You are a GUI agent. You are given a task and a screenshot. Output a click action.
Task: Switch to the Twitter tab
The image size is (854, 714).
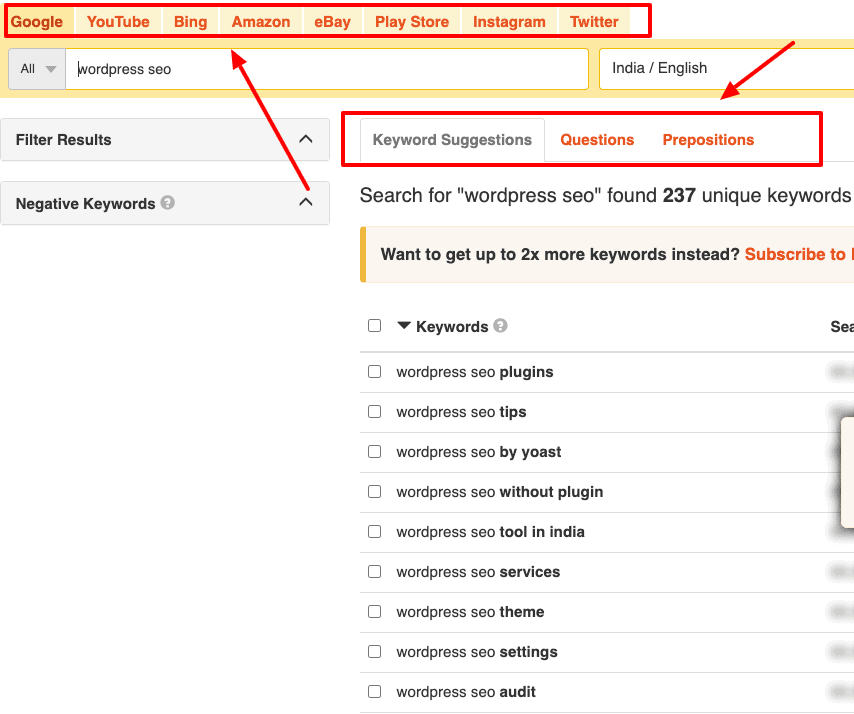click(x=594, y=22)
